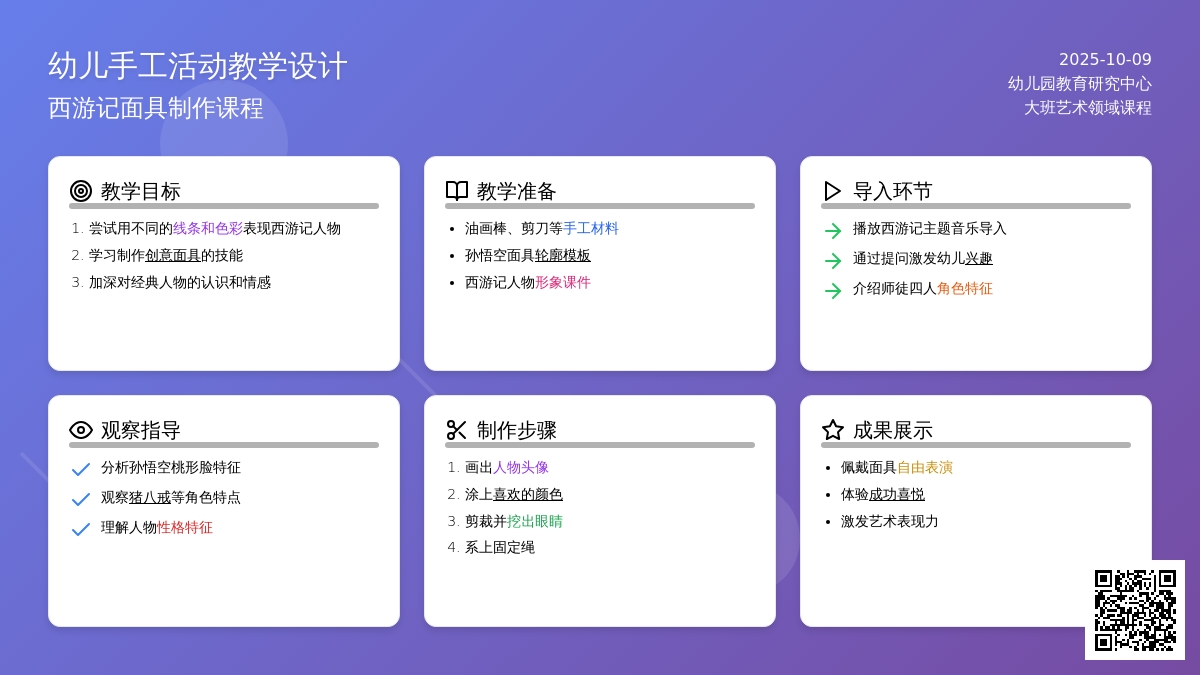
Task: Click the scissors icon beside 制作步骤
Action: [457, 430]
